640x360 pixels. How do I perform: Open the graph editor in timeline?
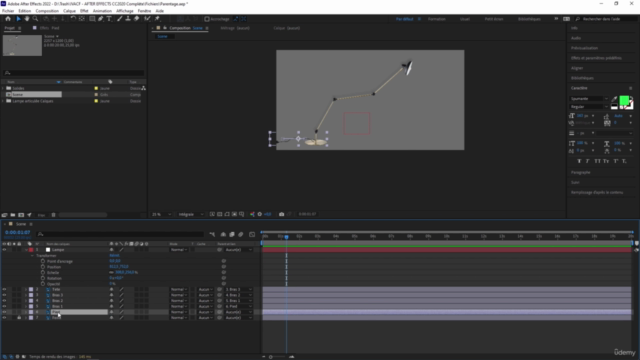[252, 234]
